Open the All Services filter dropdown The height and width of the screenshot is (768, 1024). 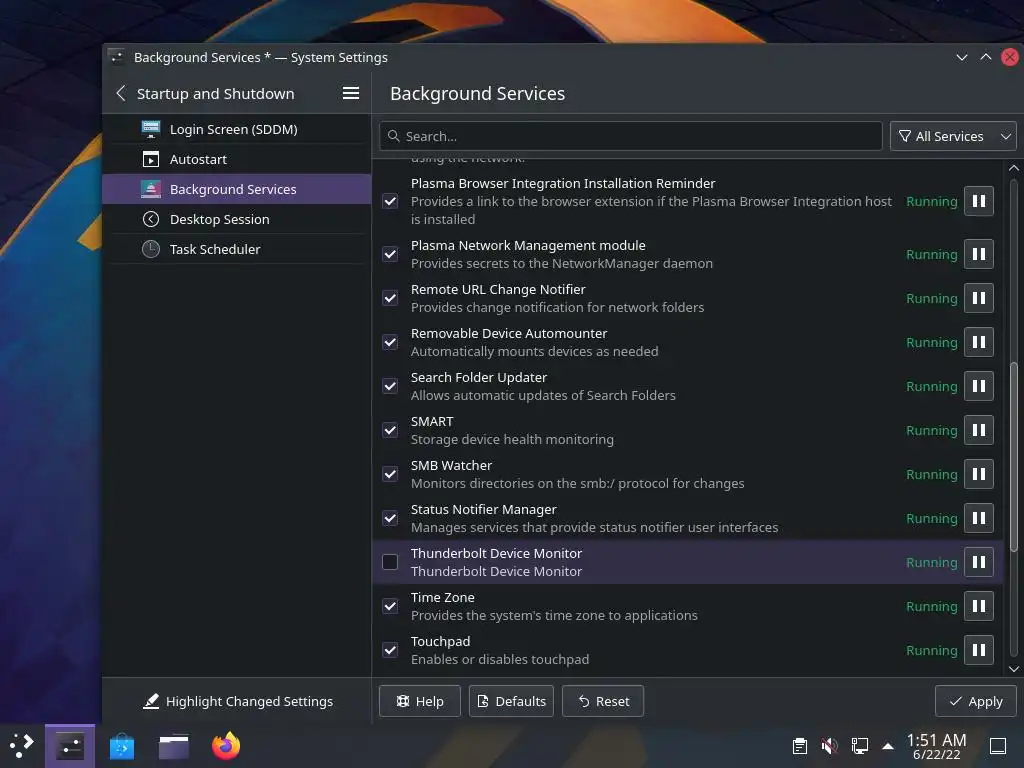pos(953,136)
